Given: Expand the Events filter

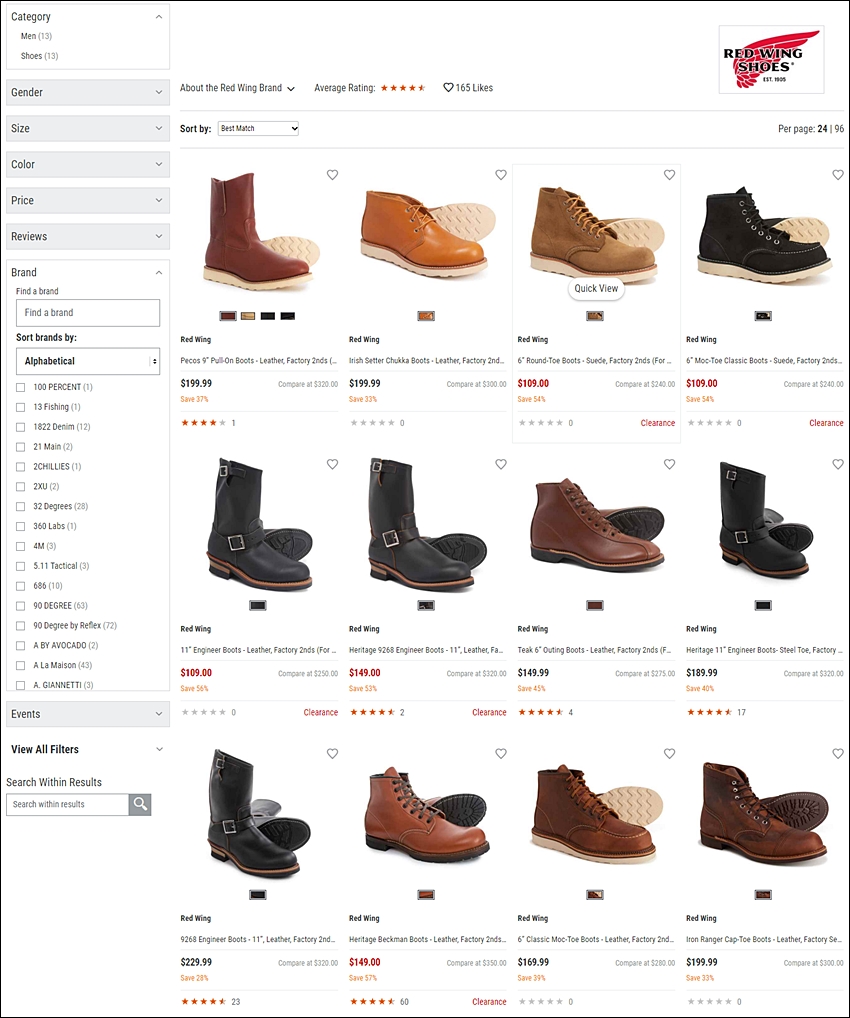Looking at the screenshot, I should click(88, 714).
